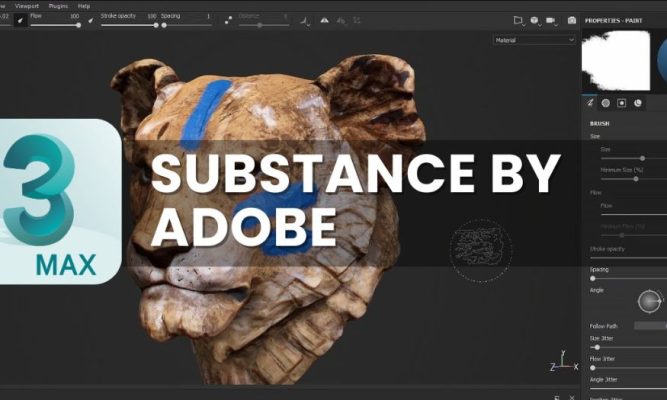Select the material tab icon in properties
Viewport: 667px width, 400px height.
click(638, 102)
